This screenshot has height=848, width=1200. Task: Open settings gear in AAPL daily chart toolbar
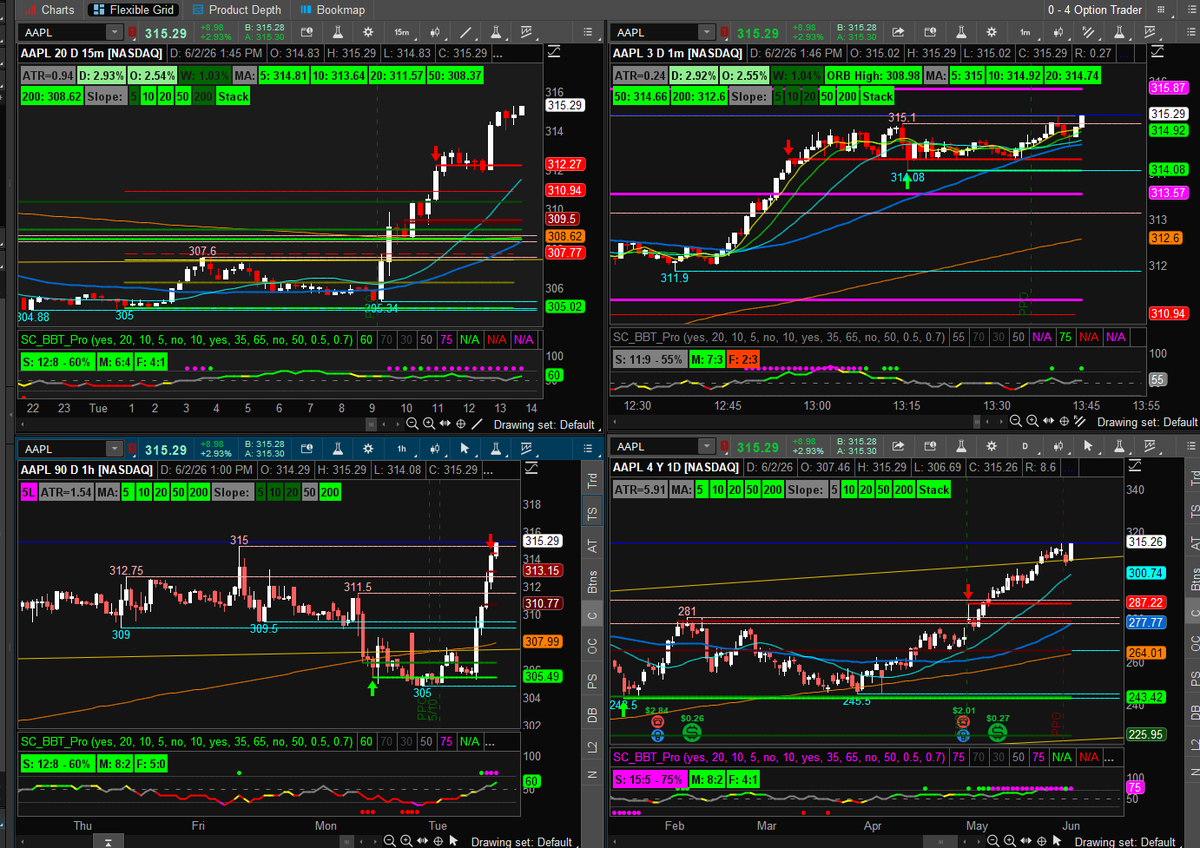click(992, 446)
